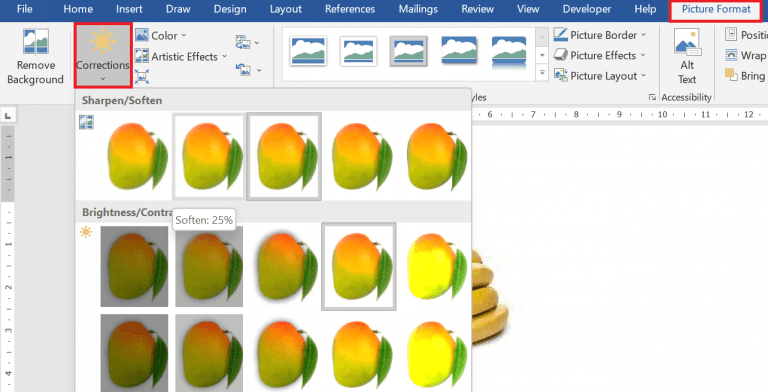This screenshot has width=768, height=392.
Task: Open the File menu
Action: pos(24,9)
